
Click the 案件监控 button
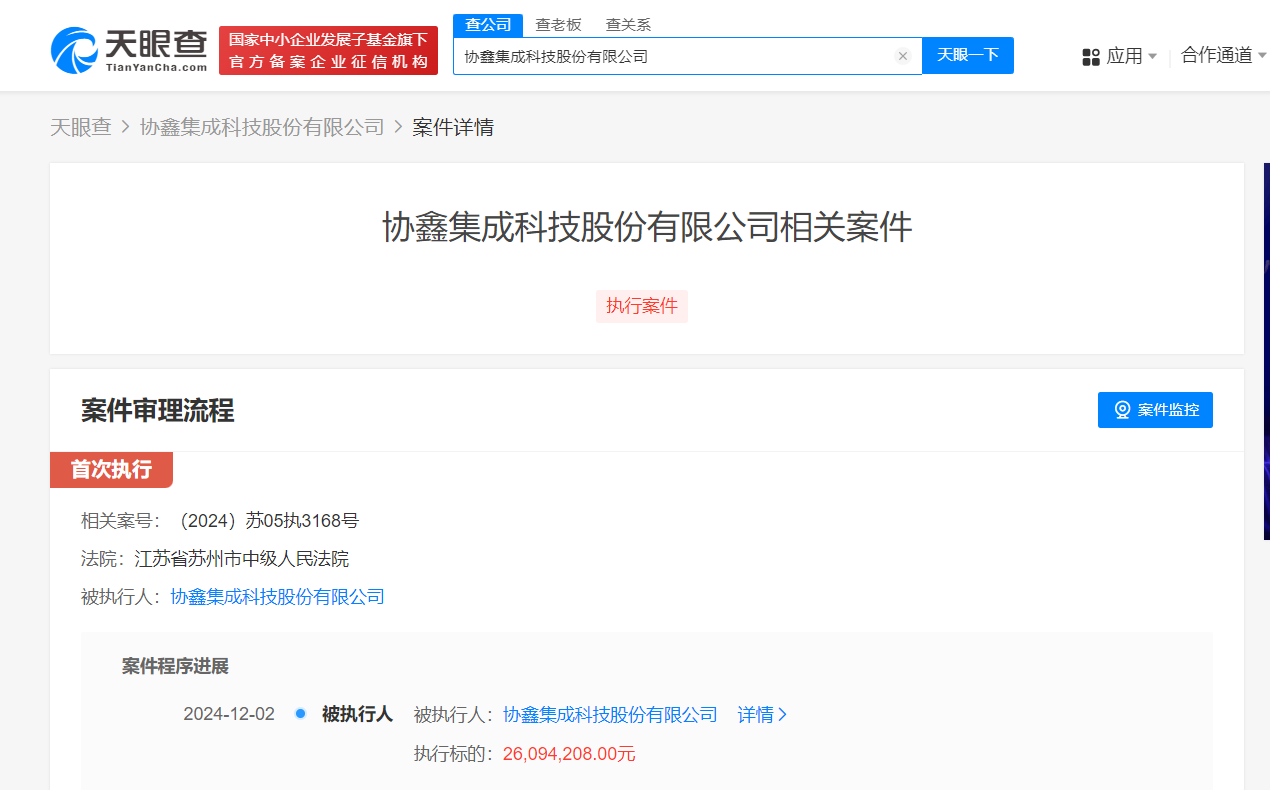tap(1155, 410)
